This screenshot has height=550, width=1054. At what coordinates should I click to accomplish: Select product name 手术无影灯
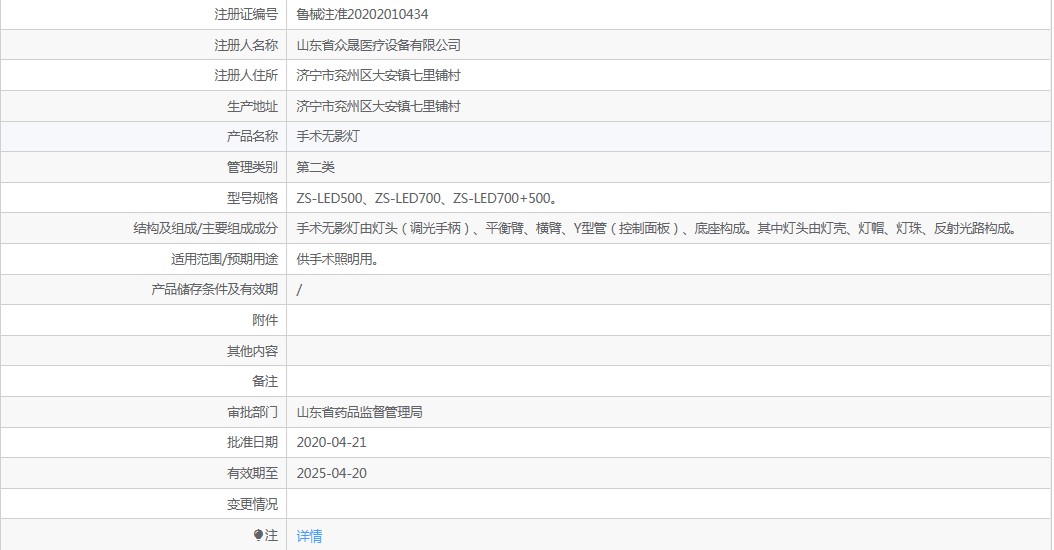click(327, 136)
